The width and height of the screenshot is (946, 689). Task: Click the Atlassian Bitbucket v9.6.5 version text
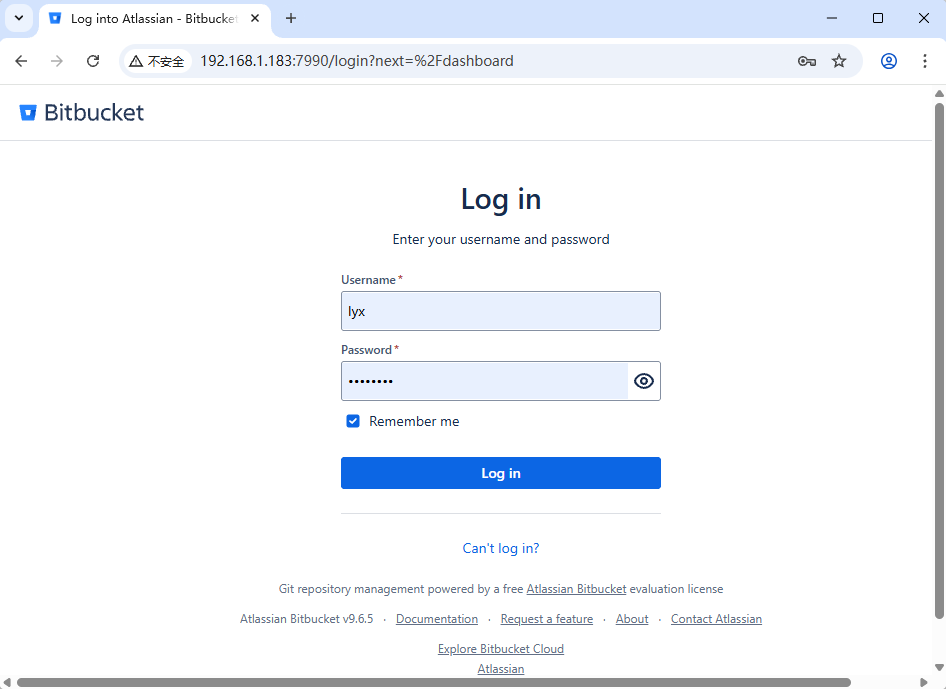306,619
